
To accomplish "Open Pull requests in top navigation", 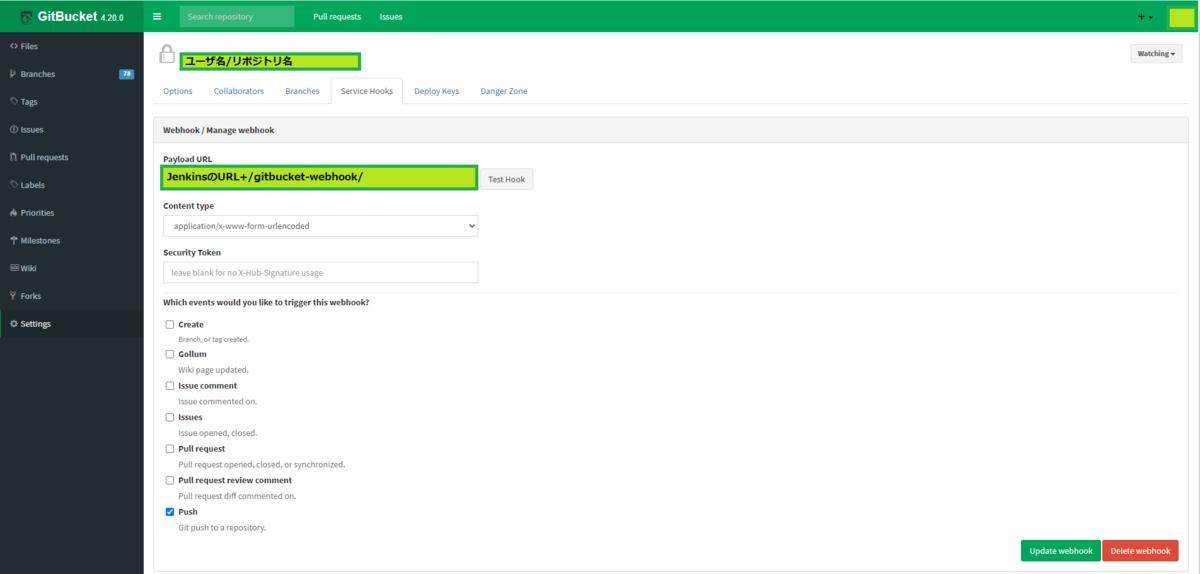I will [337, 17].
